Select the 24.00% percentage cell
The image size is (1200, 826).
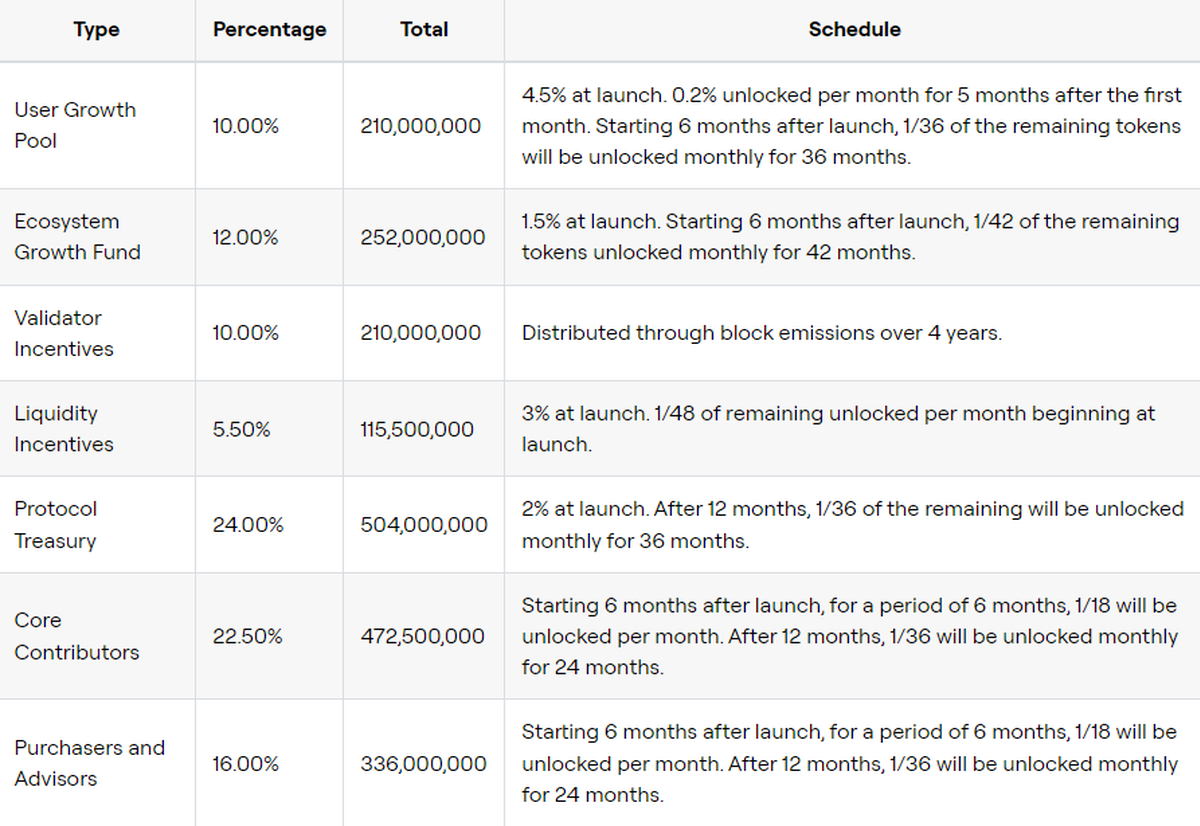[x=247, y=525]
